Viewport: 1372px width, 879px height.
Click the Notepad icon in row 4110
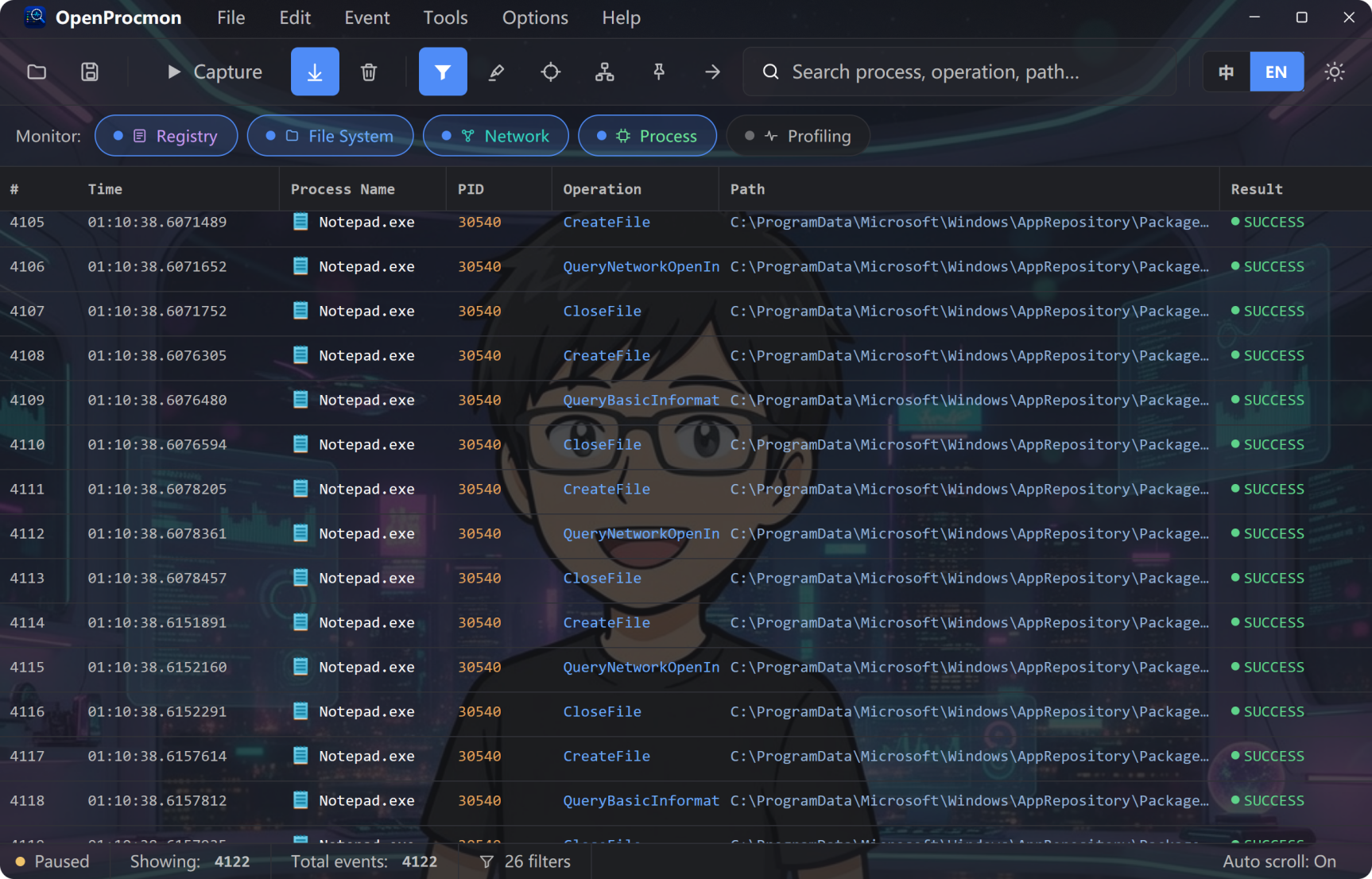300,444
